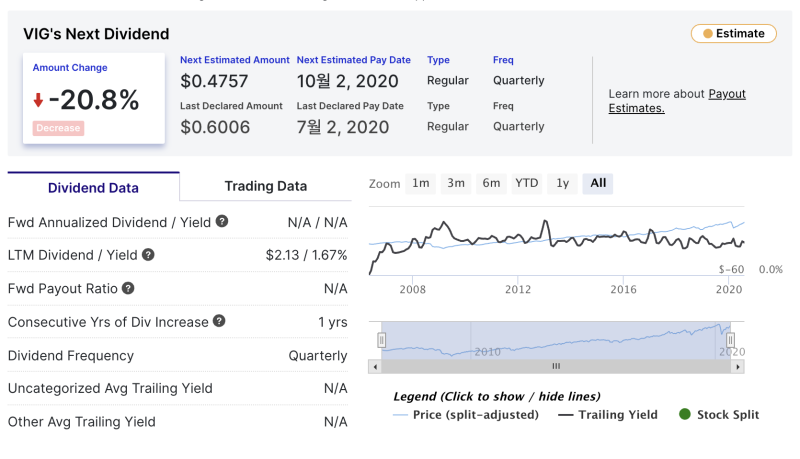The height and width of the screenshot is (459, 800).
Task: Click the VIG's Next Dividend heading
Action: point(96,34)
